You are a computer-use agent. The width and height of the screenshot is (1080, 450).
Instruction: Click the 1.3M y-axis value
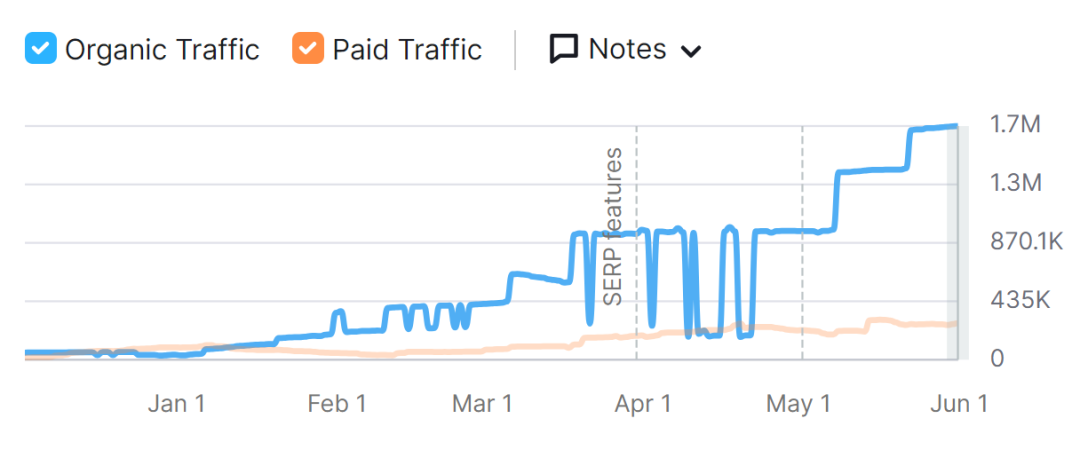(1015, 183)
